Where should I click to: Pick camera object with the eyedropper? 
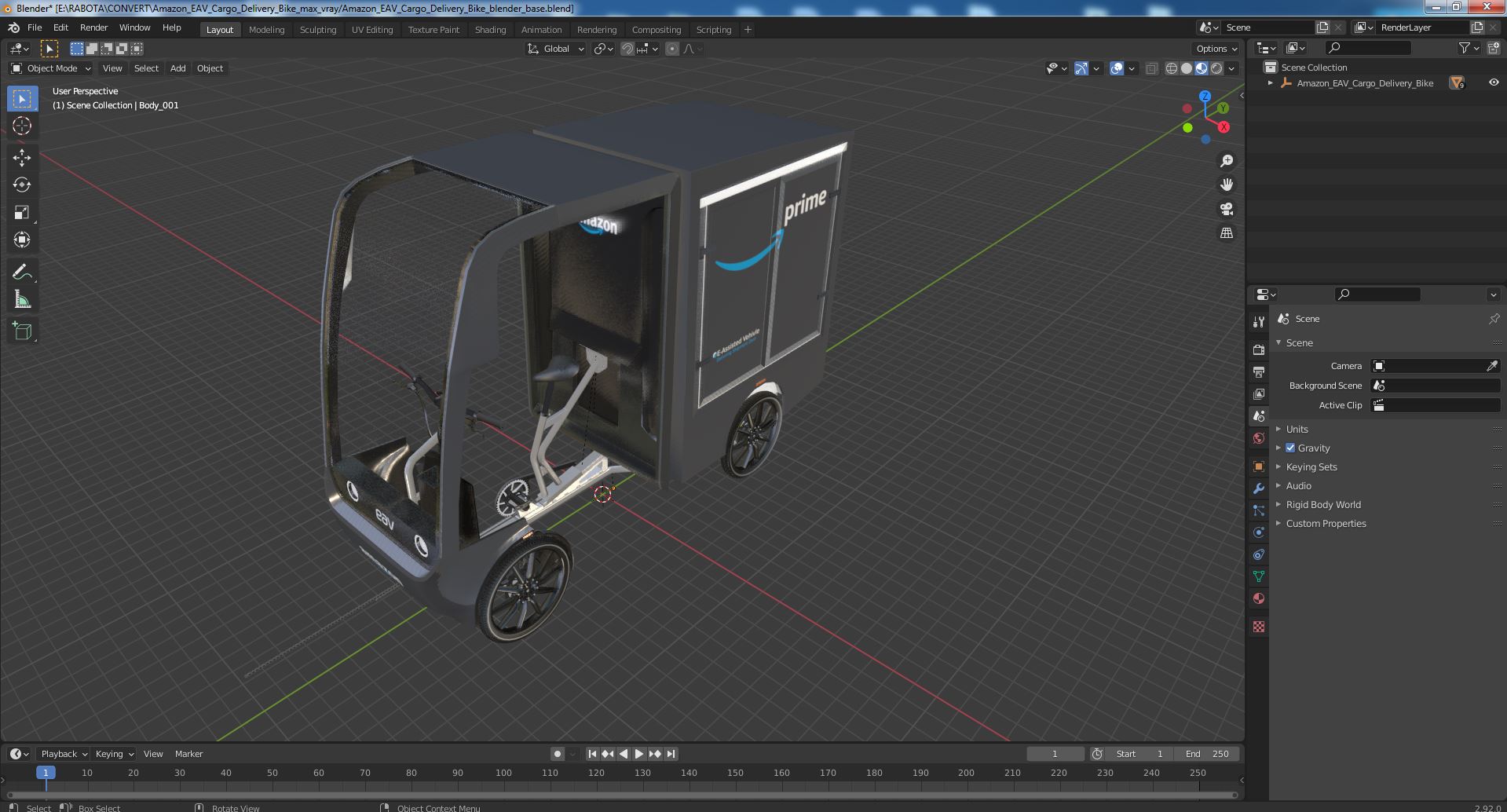click(1492, 366)
